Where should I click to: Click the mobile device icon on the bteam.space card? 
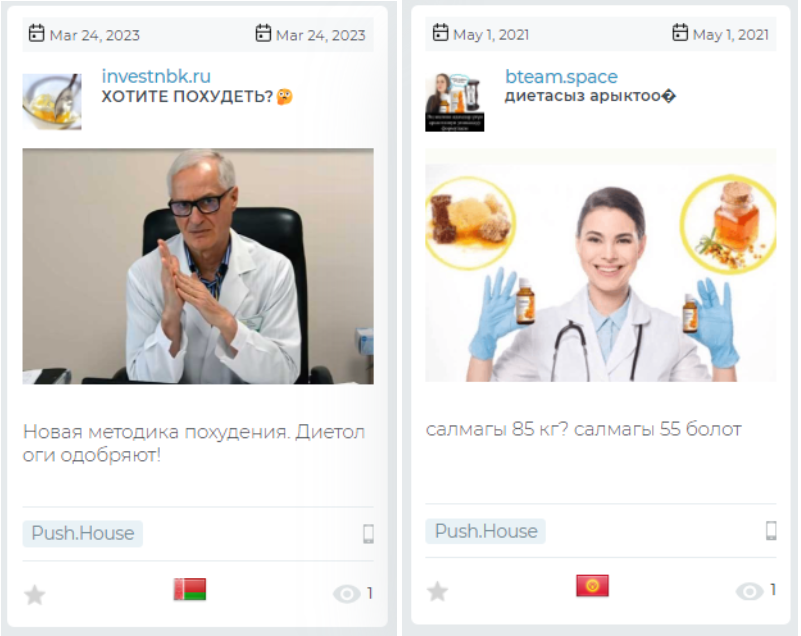click(771, 531)
